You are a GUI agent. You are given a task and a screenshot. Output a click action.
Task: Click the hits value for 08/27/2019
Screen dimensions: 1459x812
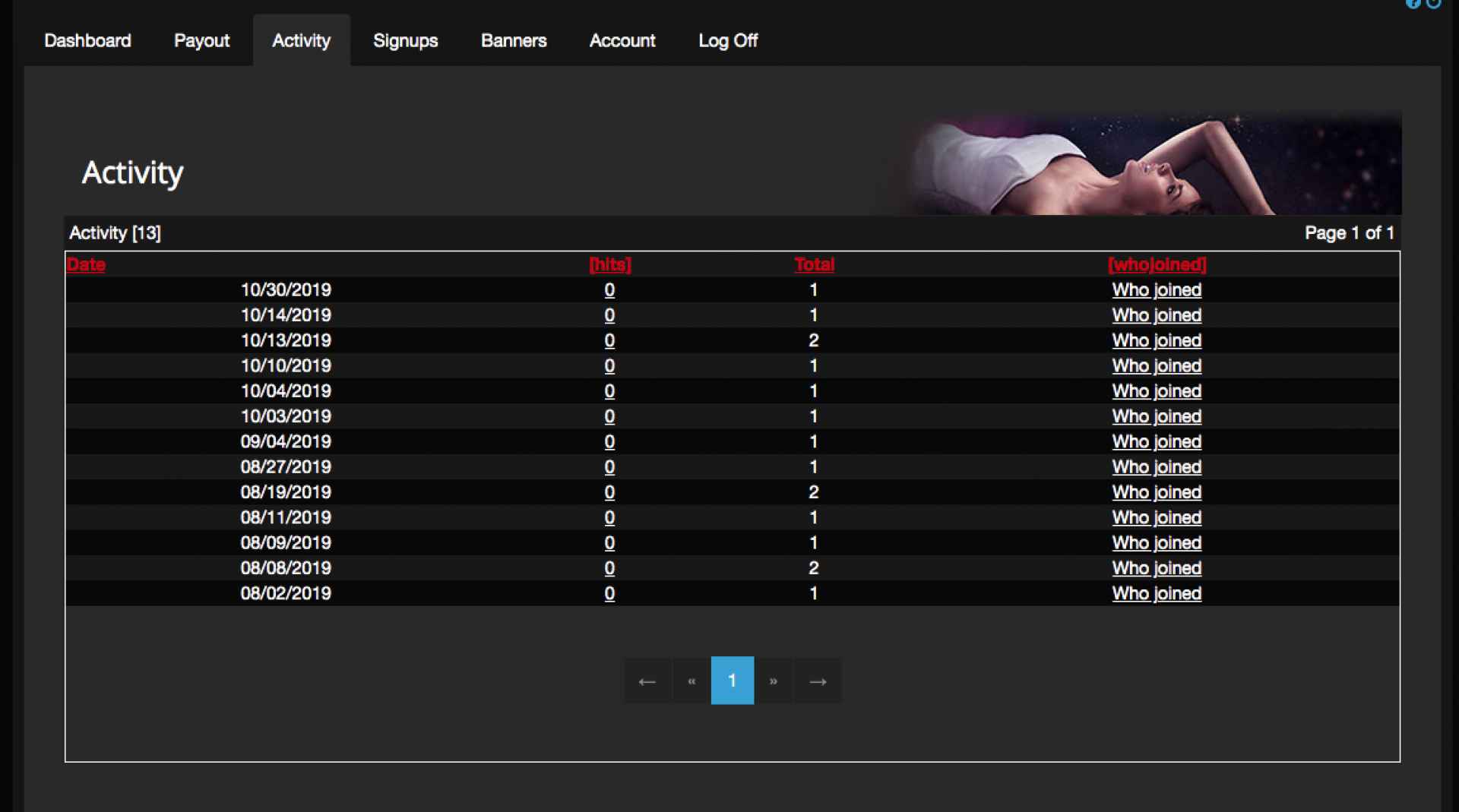pyautogui.click(x=609, y=466)
